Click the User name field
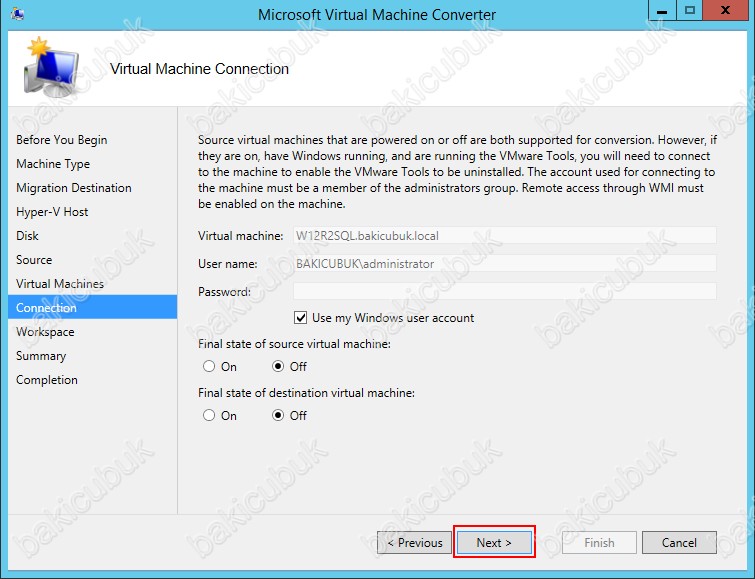Image resolution: width=755 pixels, height=579 pixels. [505, 263]
